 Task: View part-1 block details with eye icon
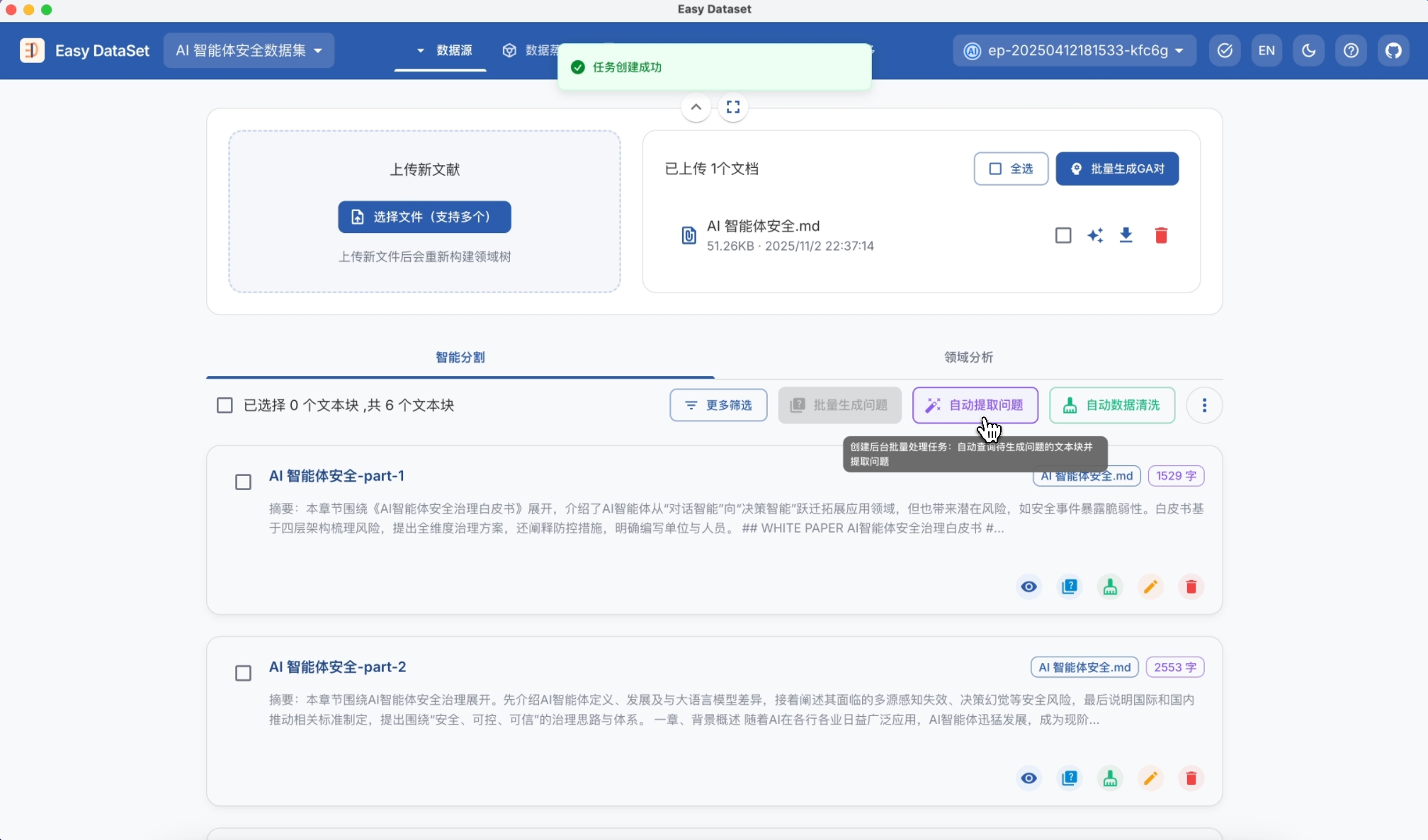(x=1028, y=586)
